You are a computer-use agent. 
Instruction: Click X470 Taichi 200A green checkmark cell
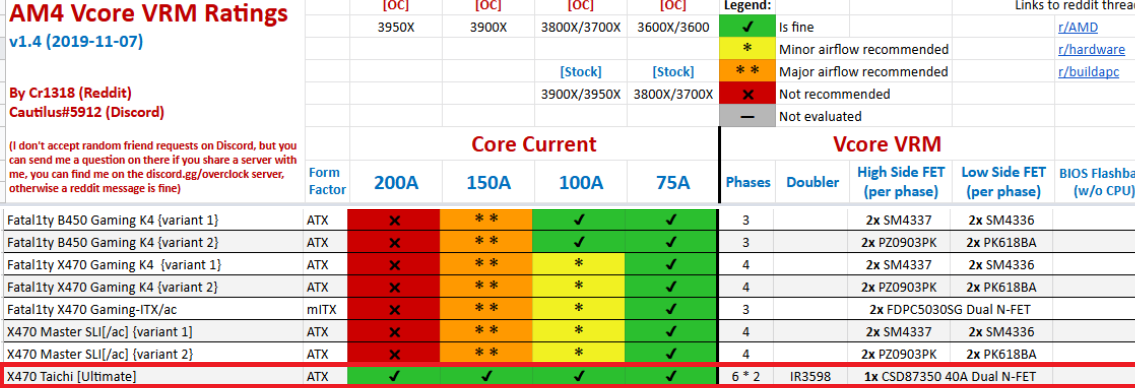(394, 376)
